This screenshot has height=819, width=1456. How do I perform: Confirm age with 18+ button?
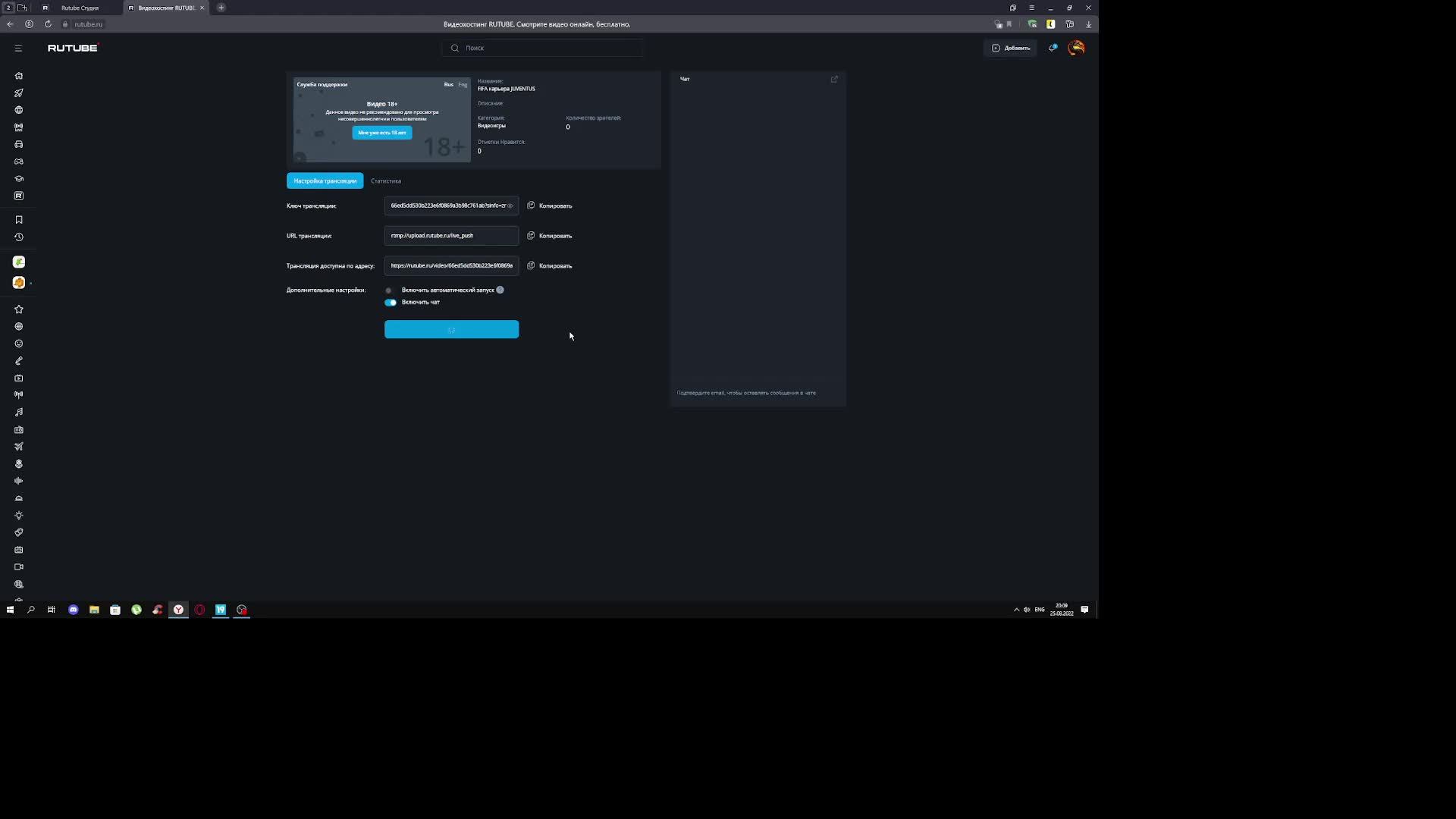point(382,133)
